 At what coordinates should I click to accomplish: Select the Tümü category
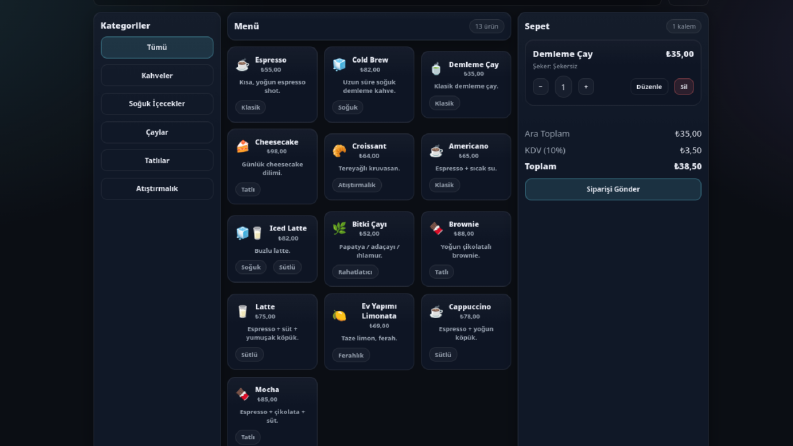[157, 47]
